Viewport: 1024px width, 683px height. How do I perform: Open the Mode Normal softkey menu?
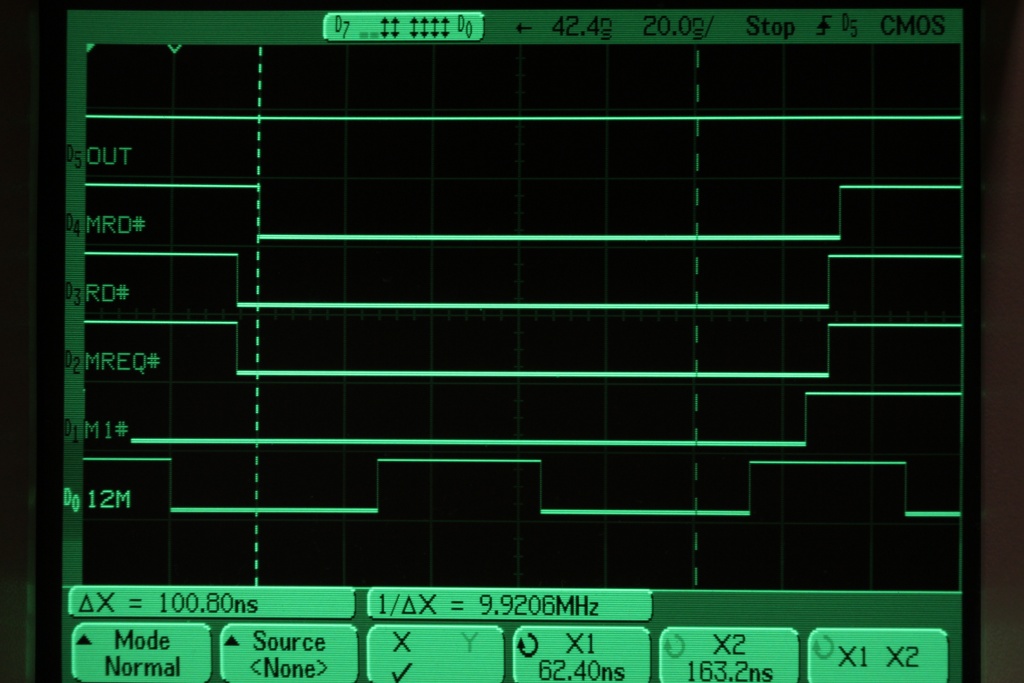141,654
